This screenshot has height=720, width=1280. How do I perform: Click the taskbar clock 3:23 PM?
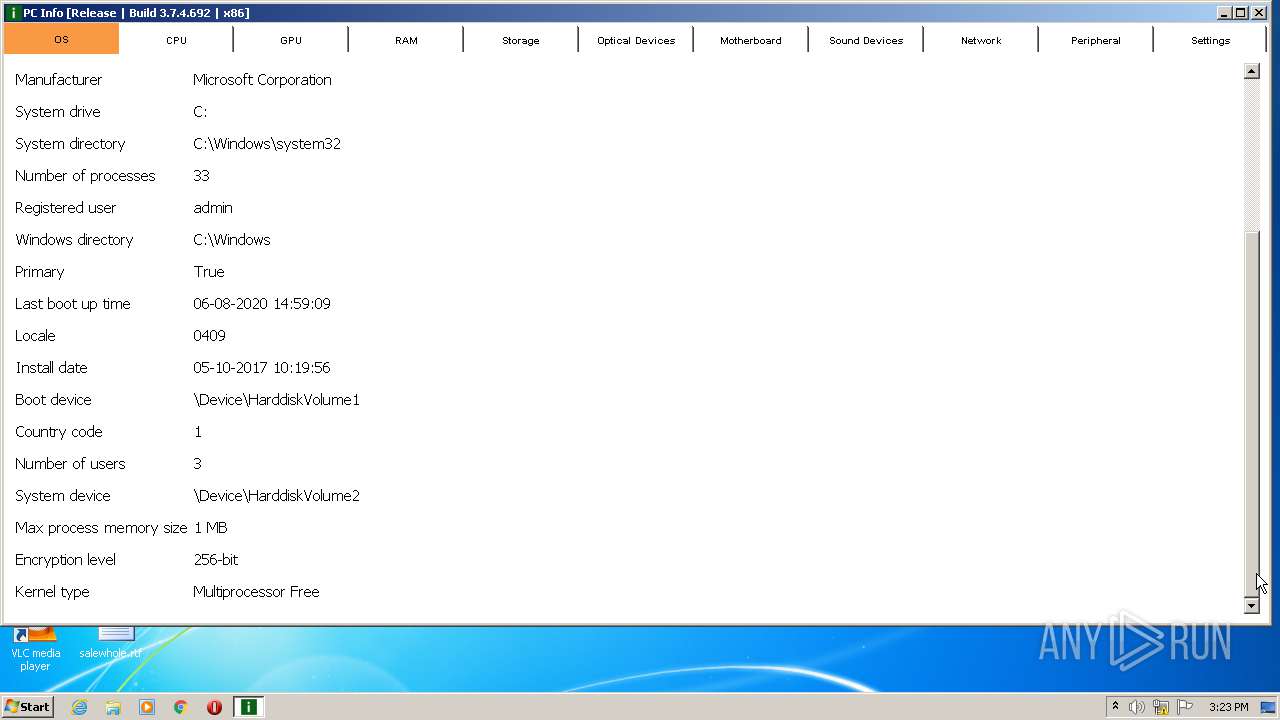coord(1228,707)
